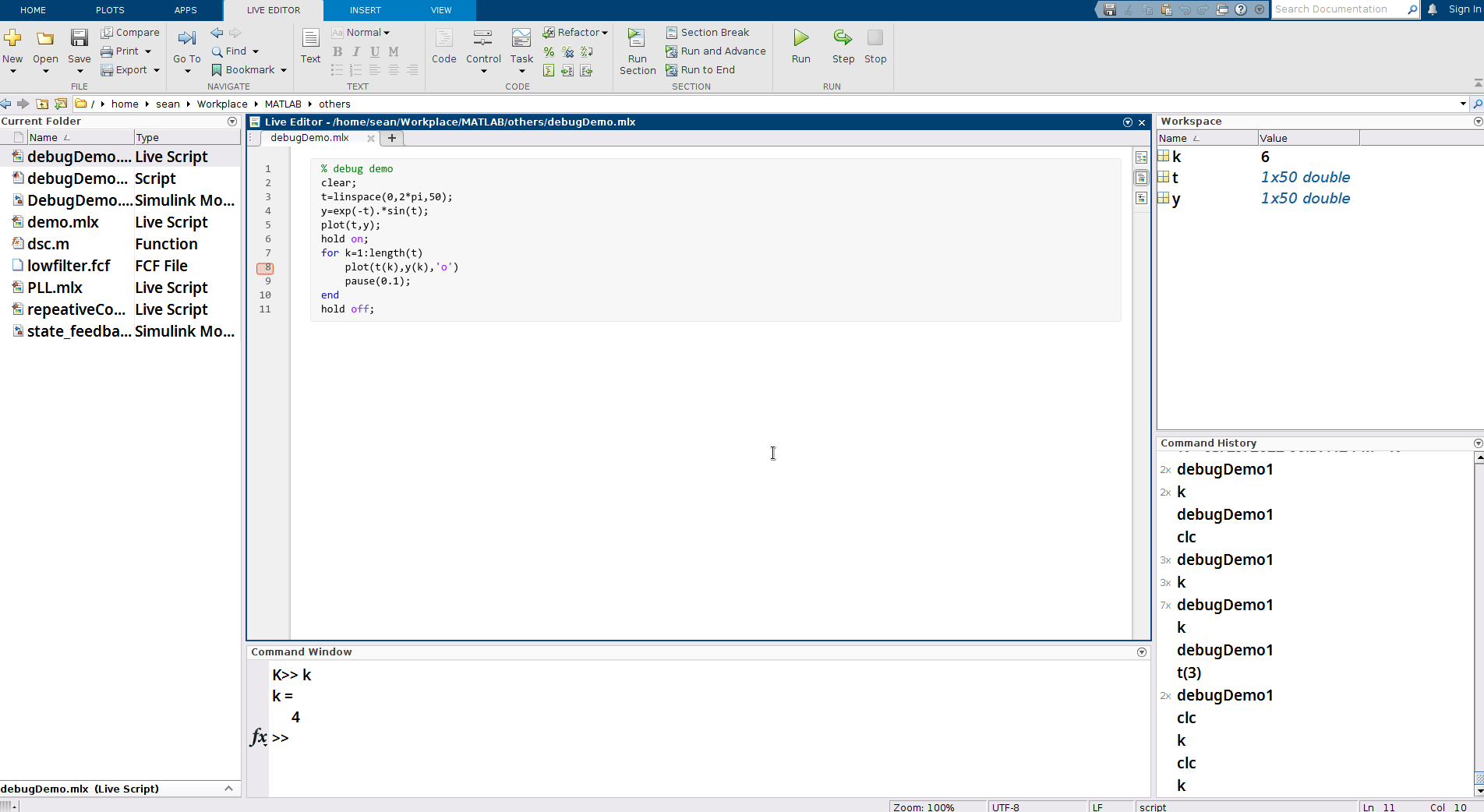Select the debugDemo.mlx editor tab

pyautogui.click(x=309, y=138)
